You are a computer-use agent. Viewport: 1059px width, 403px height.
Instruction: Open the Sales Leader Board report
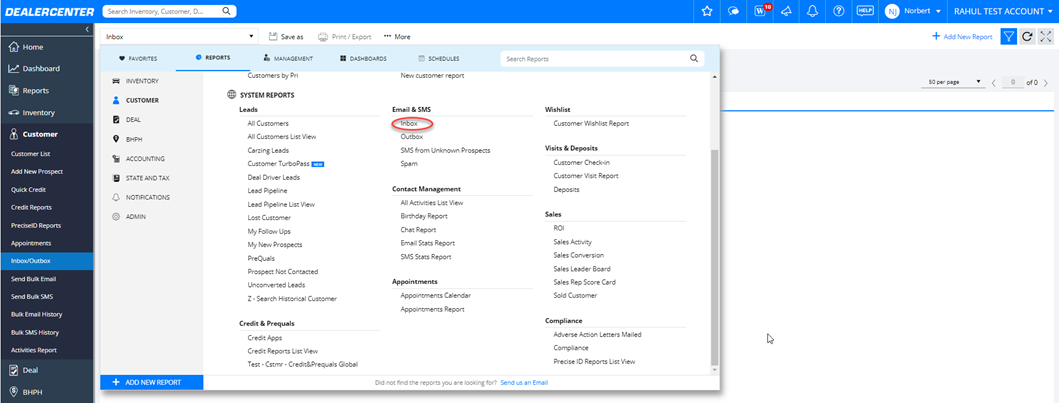tap(582, 269)
